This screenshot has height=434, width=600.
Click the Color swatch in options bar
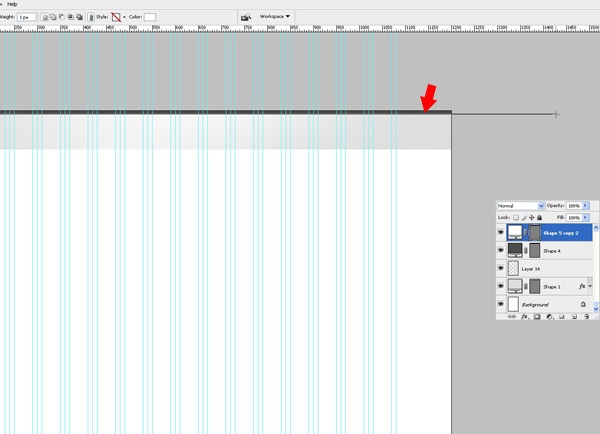coord(150,17)
